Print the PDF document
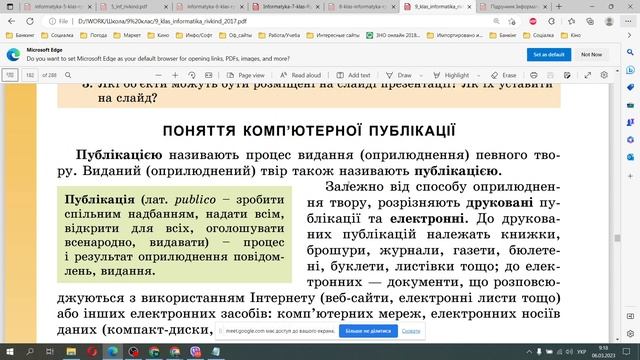 click(533, 76)
